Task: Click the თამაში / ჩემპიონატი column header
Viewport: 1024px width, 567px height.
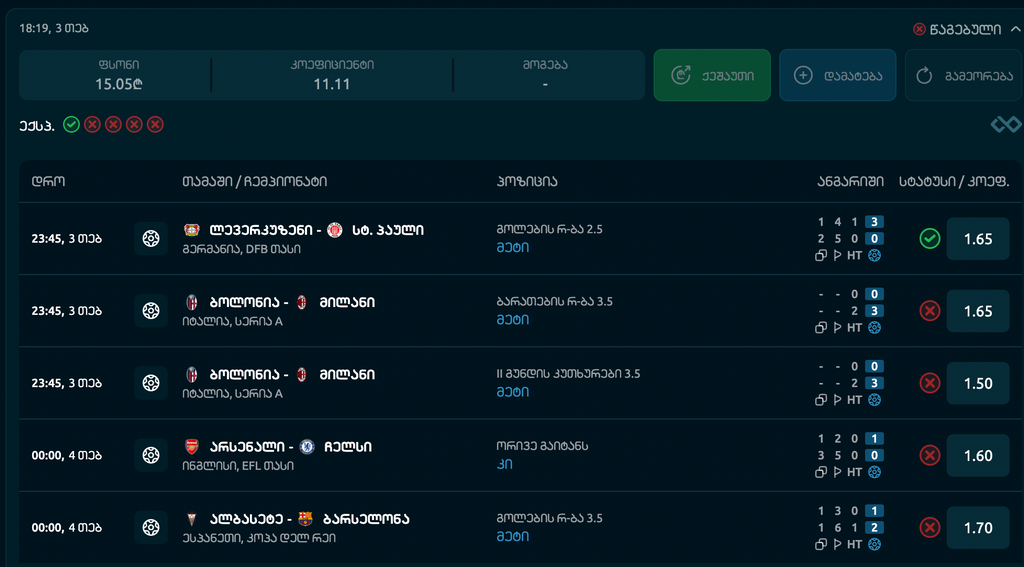Action: click(x=255, y=182)
